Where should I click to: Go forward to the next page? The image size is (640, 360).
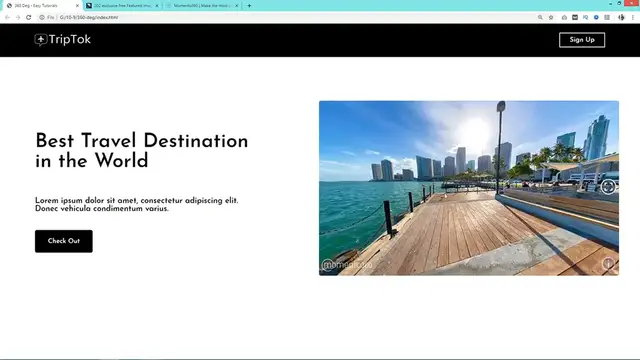pyautogui.click(x=18, y=17)
